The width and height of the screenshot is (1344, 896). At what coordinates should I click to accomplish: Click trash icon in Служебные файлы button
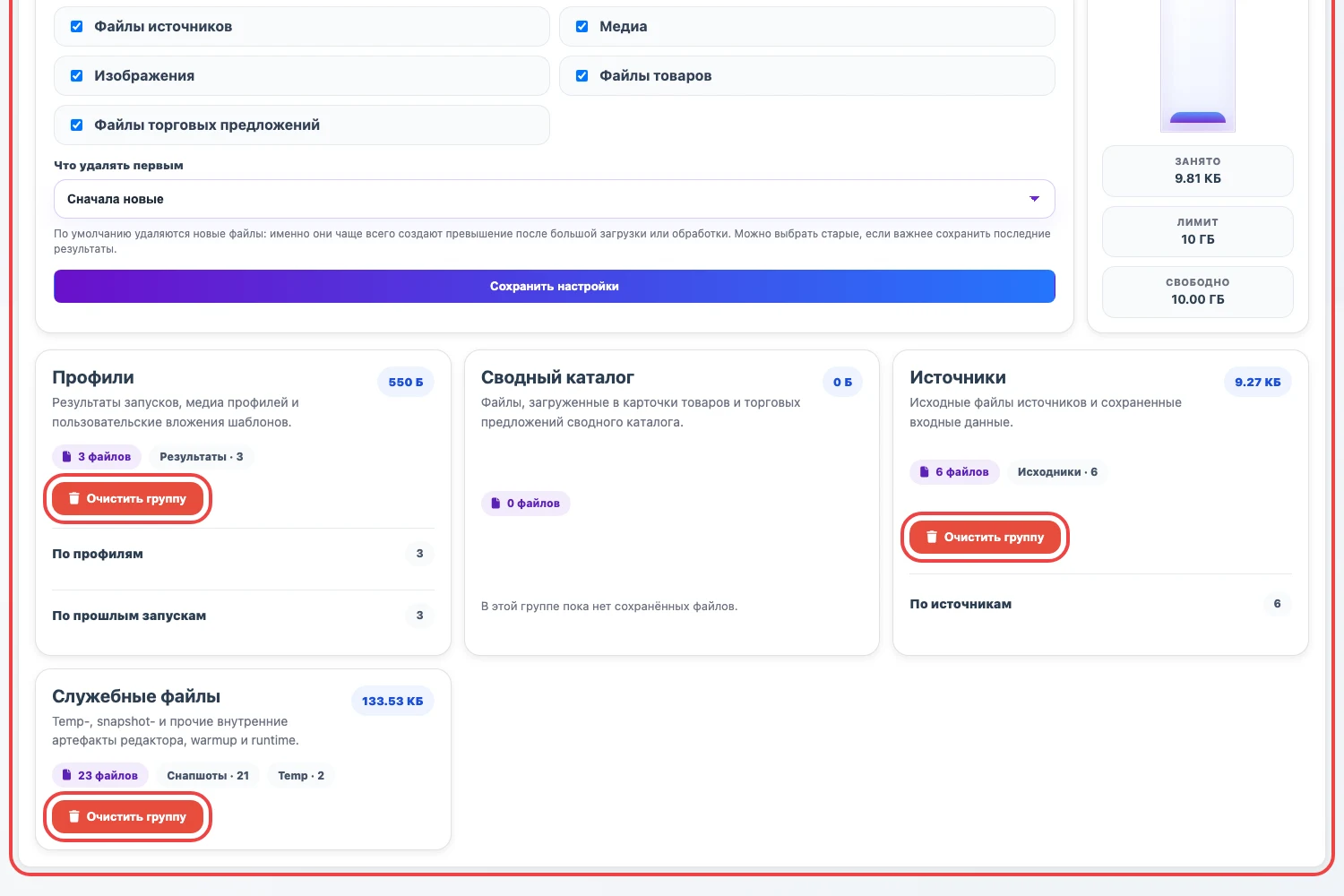[x=74, y=817]
